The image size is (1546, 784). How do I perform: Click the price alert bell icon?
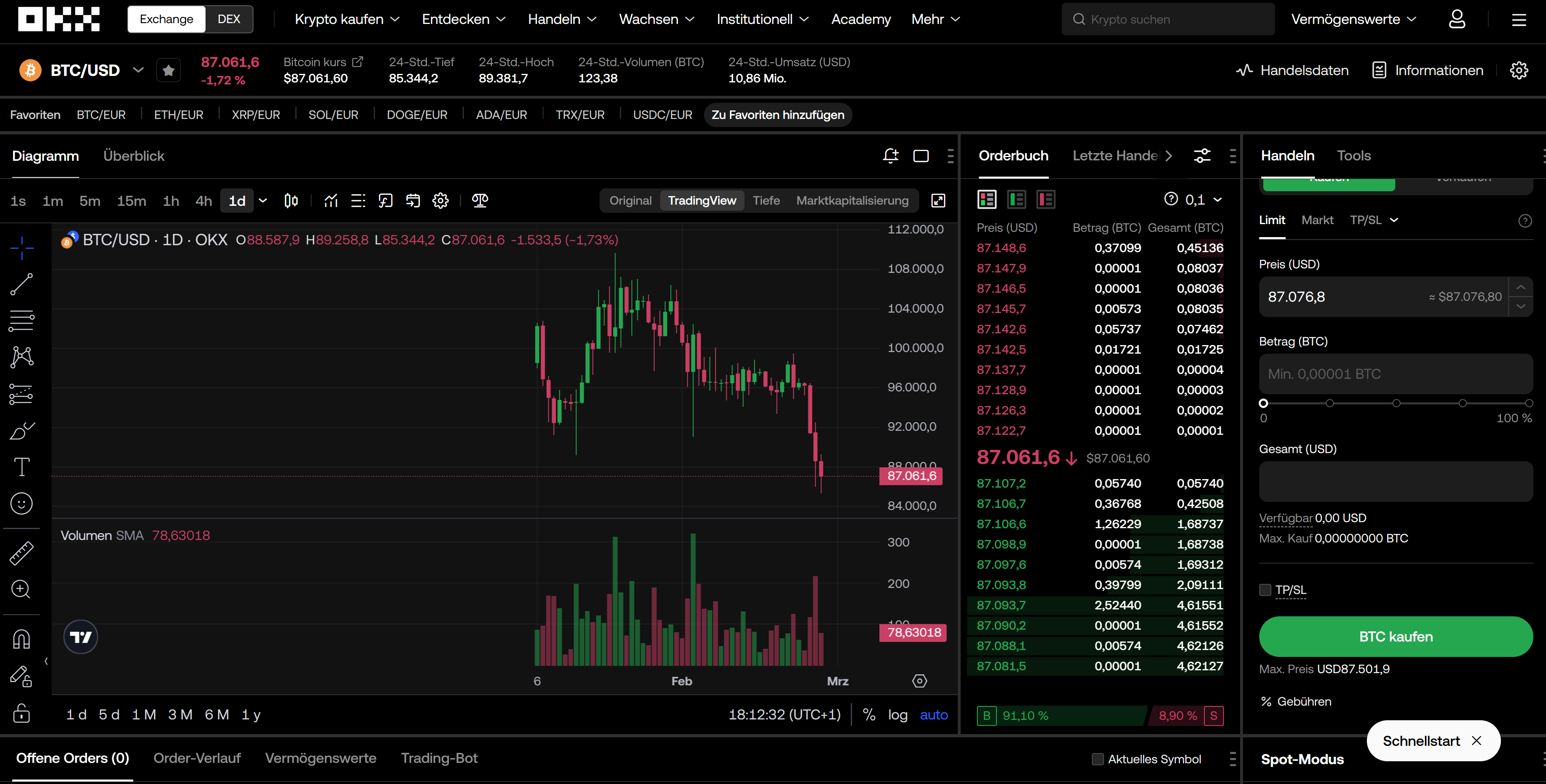(891, 156)
